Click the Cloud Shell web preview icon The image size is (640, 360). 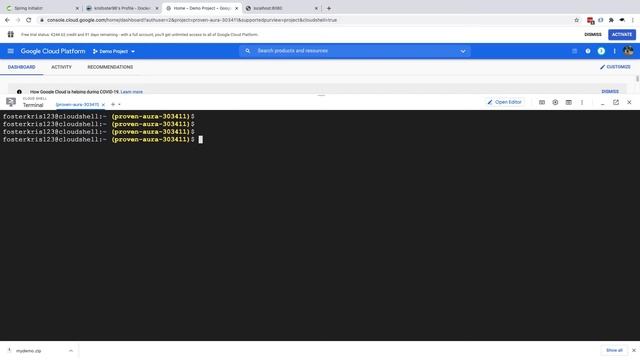tap(569, 102)
